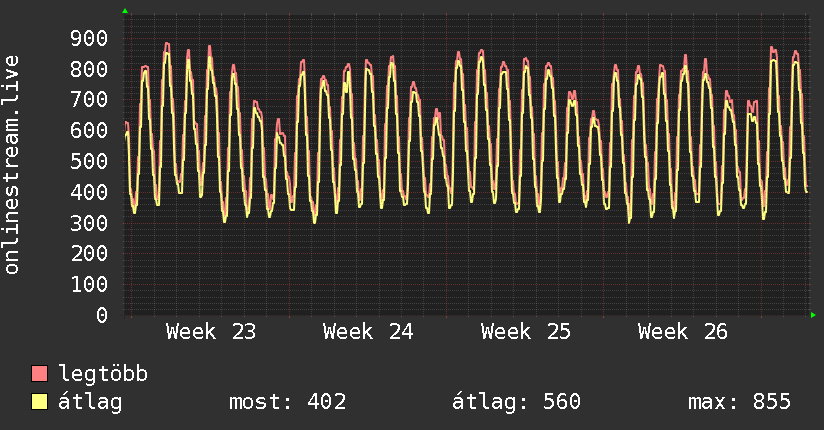Click the Week 23 axis label
The width and height of the screenshot is (824, 430).
point(211,332)
